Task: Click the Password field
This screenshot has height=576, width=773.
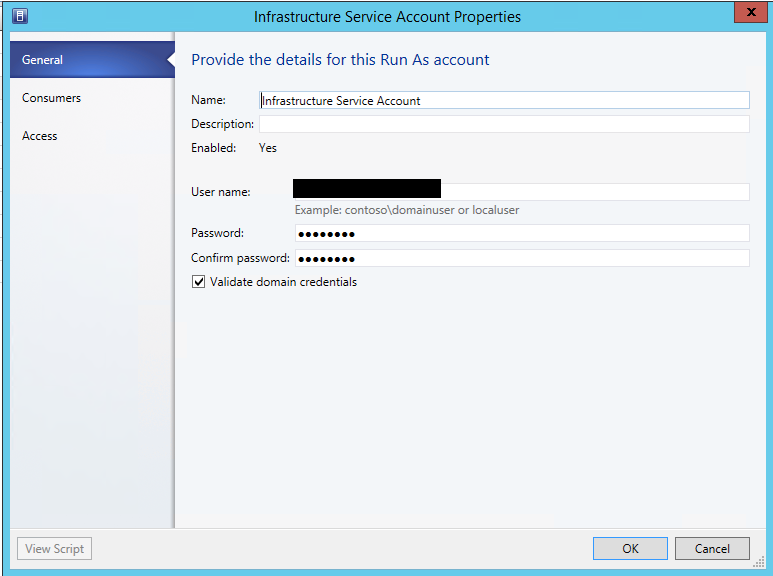Action: (x=520, y=233)
